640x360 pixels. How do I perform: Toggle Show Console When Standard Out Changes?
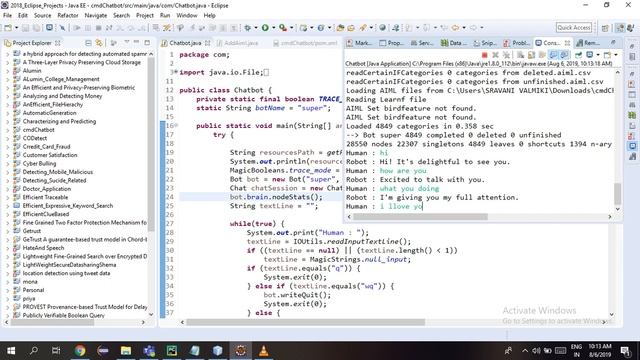coord(553,55)
